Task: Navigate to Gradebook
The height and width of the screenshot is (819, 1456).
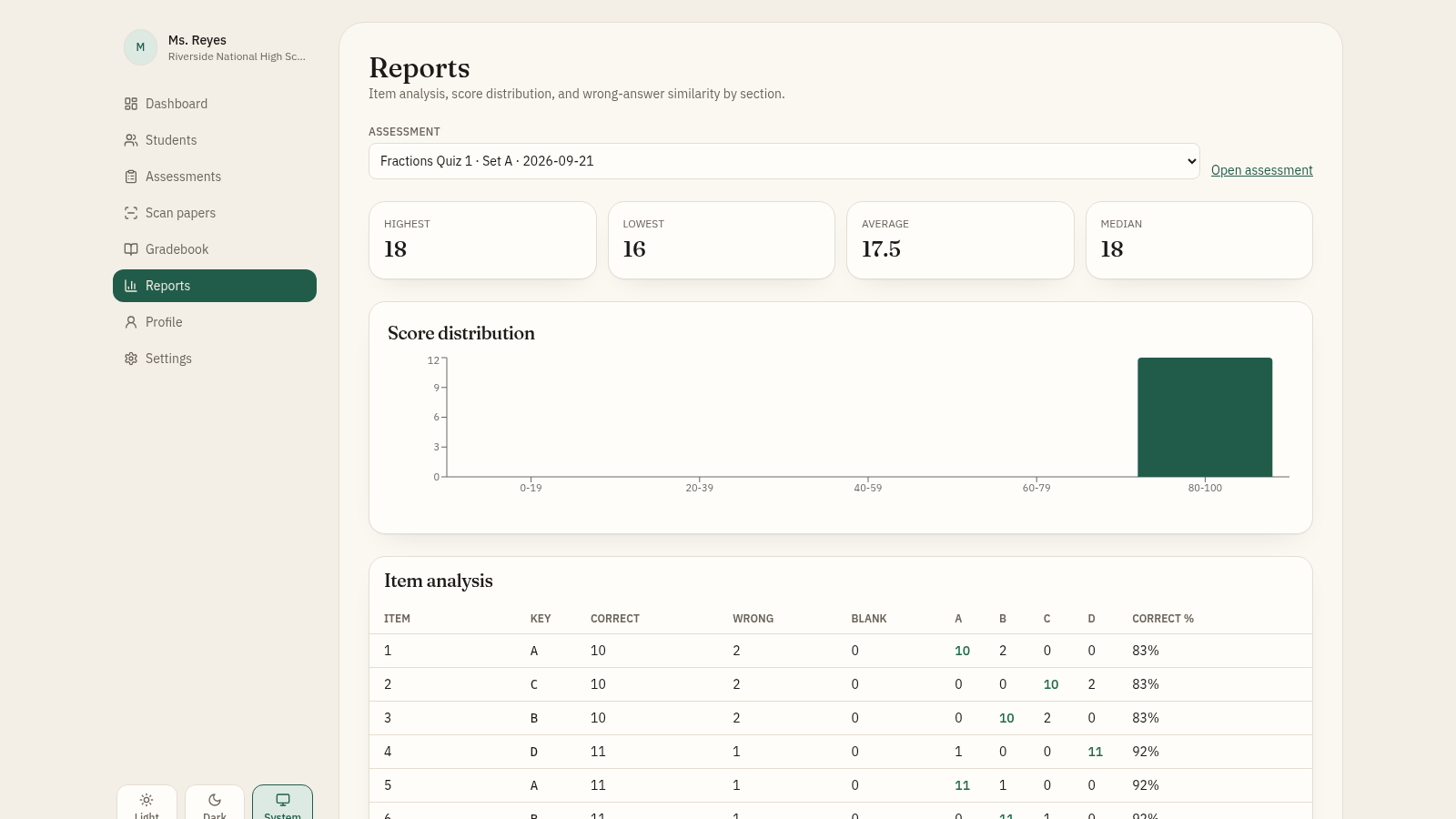Action: pos(215,249)
